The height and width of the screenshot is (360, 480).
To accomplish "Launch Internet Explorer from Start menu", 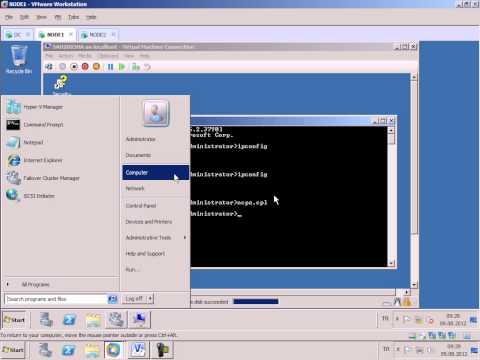I will tap(35, 160).
